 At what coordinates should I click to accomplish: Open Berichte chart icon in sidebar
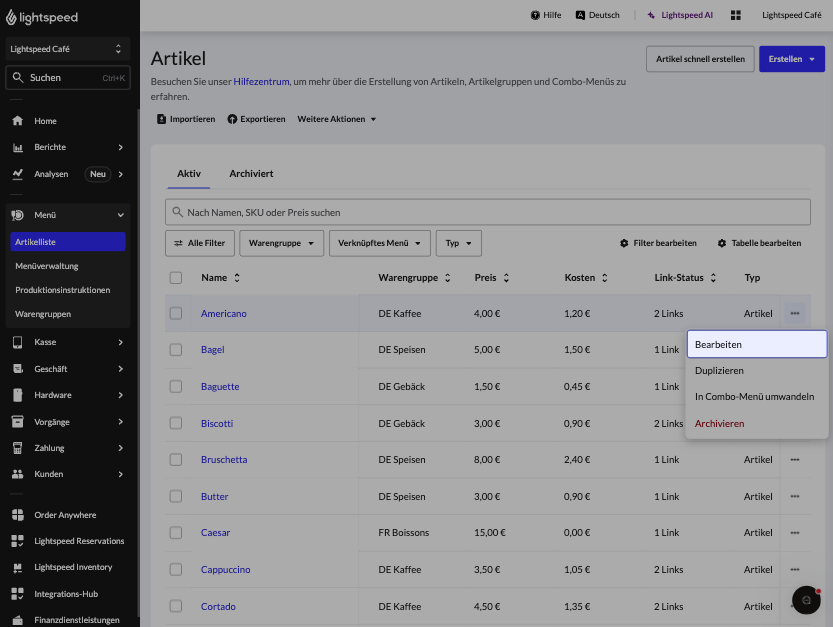pyautogui.click(x=18, y=147)
